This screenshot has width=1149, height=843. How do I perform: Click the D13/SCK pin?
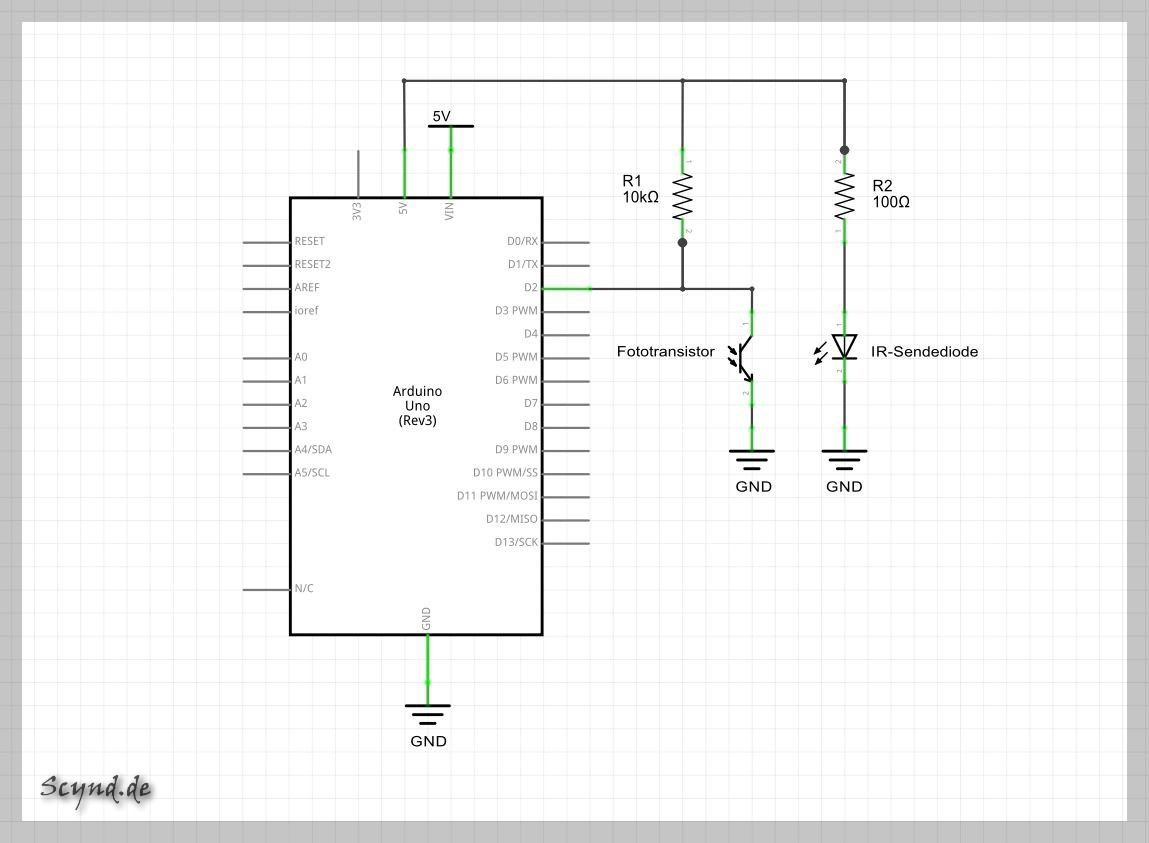[565, 543]
